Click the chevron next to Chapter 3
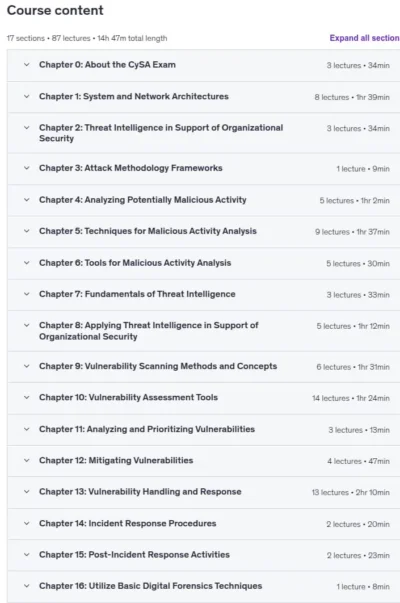The height and width of the screenshot is (603, 400). [27, 168]
